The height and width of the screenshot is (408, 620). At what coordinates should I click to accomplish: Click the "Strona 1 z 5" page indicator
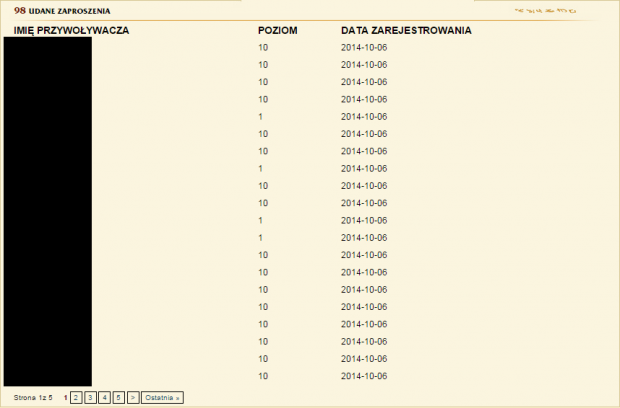point(33,398)
